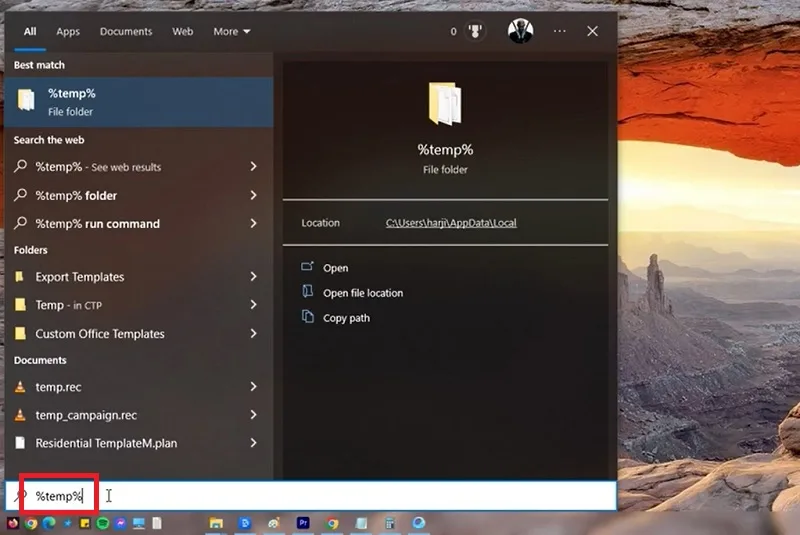Select the Web search tab
This screenshot has width=800, height=535.
183,32
